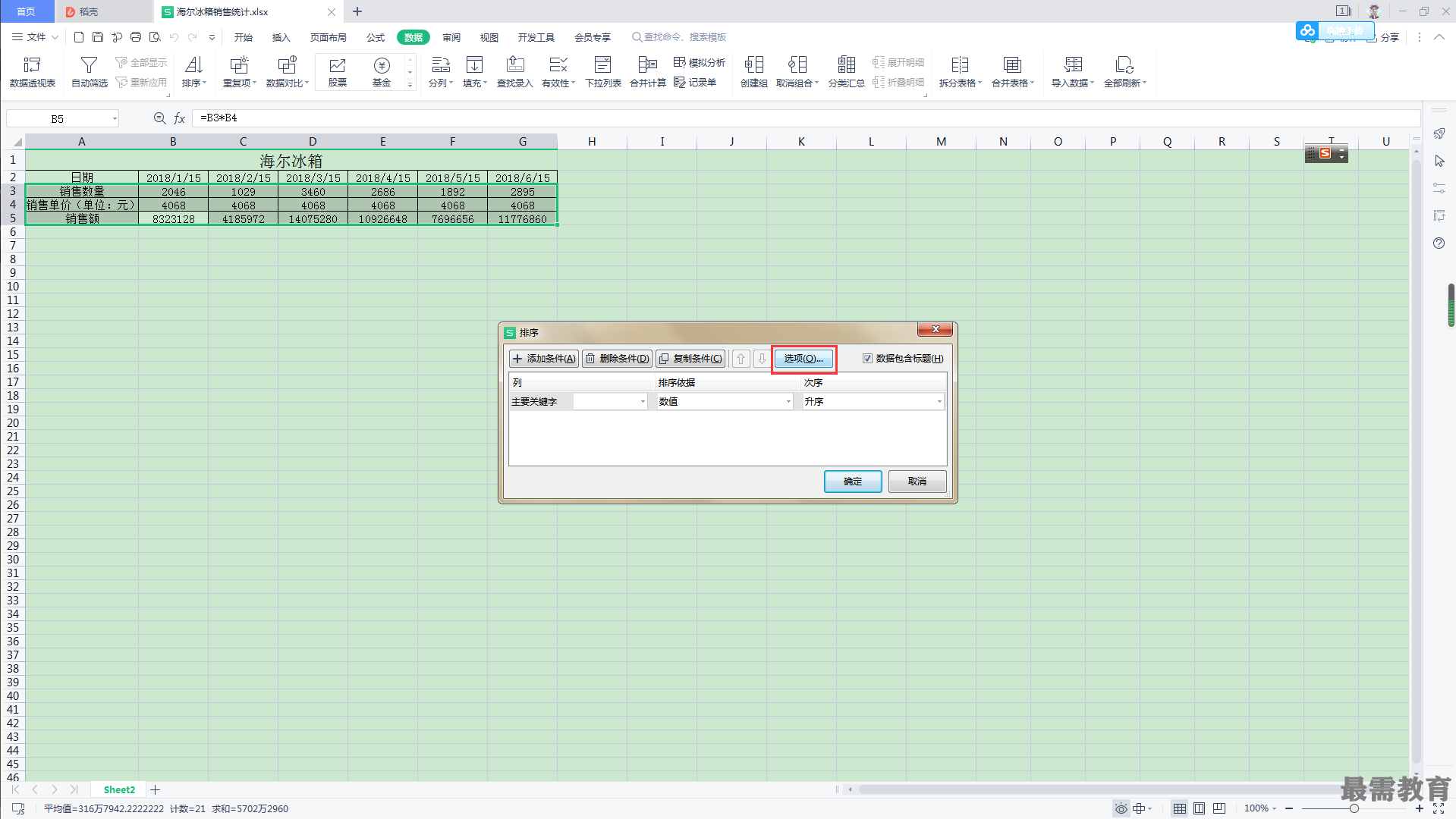Image resolution: width=1456 pixels, height=819 pixels.
Task: Open the File (文件) menu
Action: tap(36, 36)
